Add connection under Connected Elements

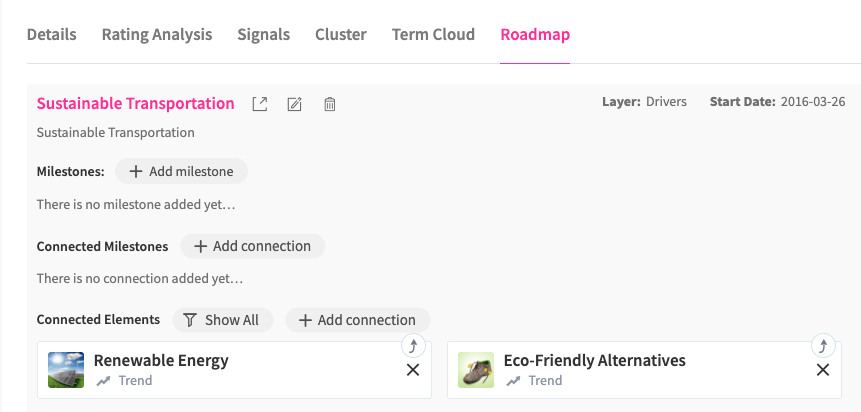click(357, 320)
